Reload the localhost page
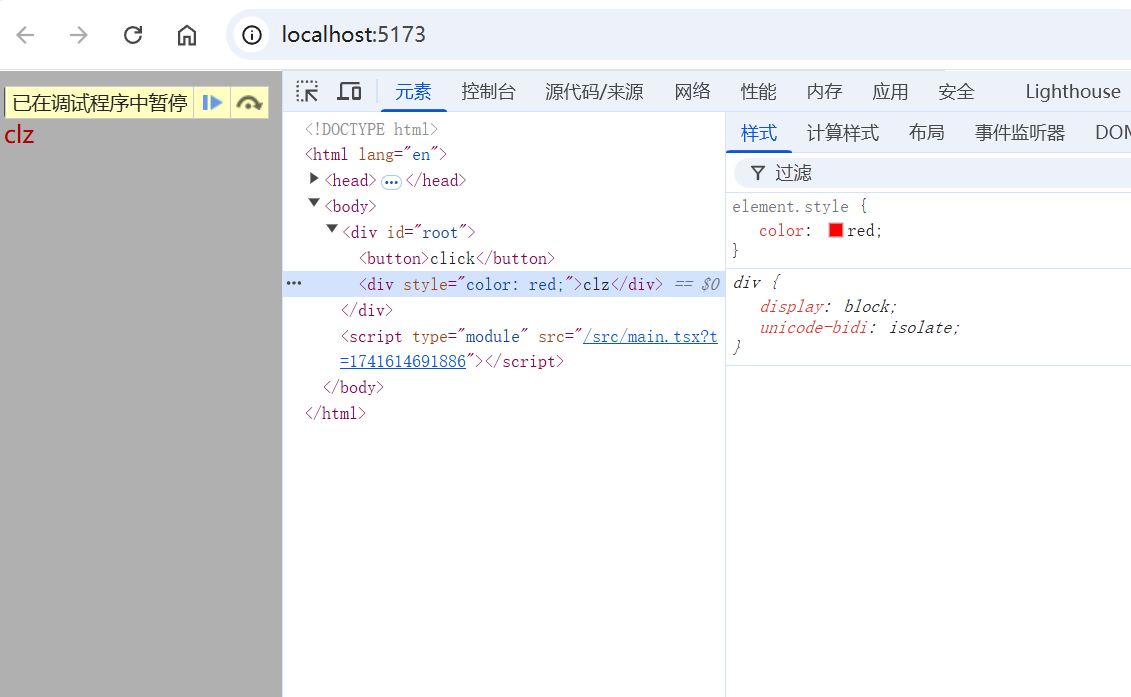Image resolution: width=1131 pixels, height=697 pixels. coord(133,35)
